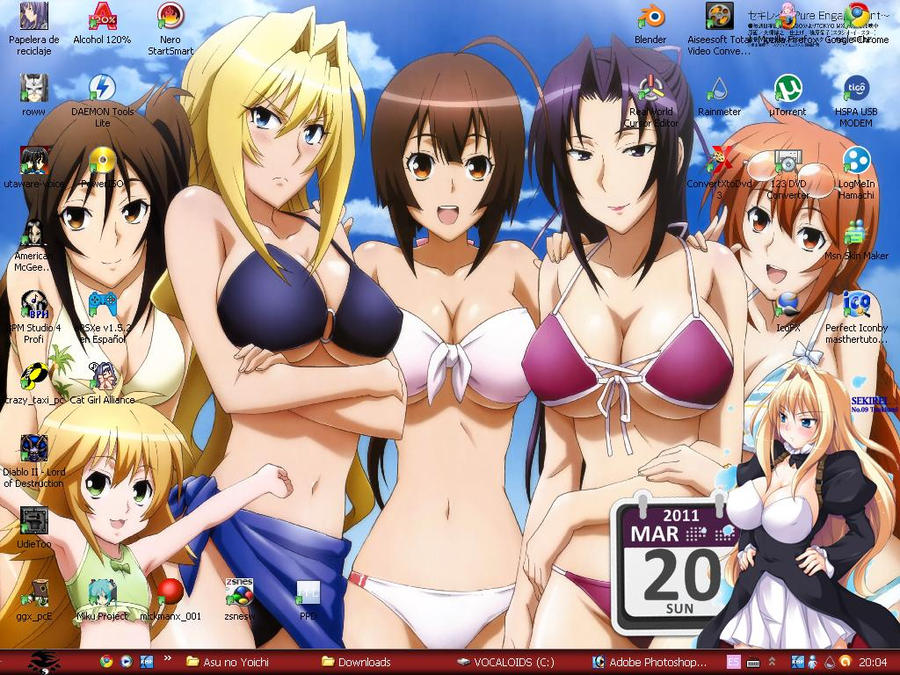
Task: Launch the zsnesw emulator shortcut
Action: 239,600
